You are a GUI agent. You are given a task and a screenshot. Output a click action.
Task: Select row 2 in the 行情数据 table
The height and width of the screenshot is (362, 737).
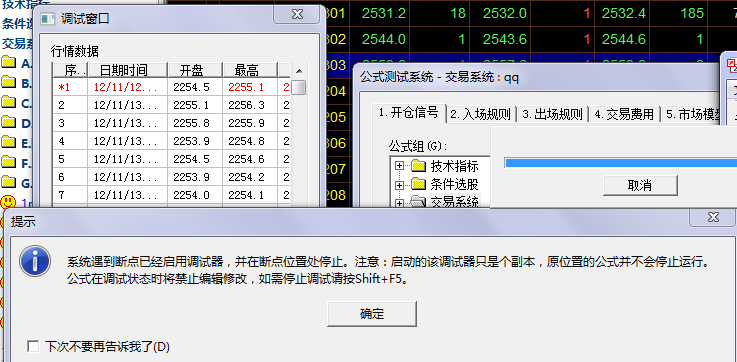pos(171,105)
